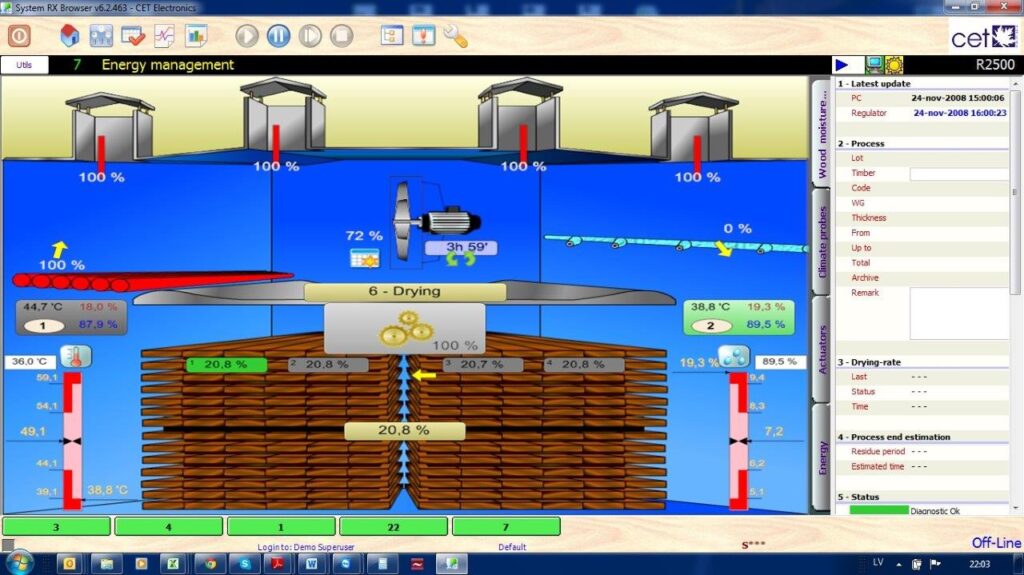Viewport: 1024px width, 575px height.
Task: Select green kiln button 7
Action: (505, 527)
